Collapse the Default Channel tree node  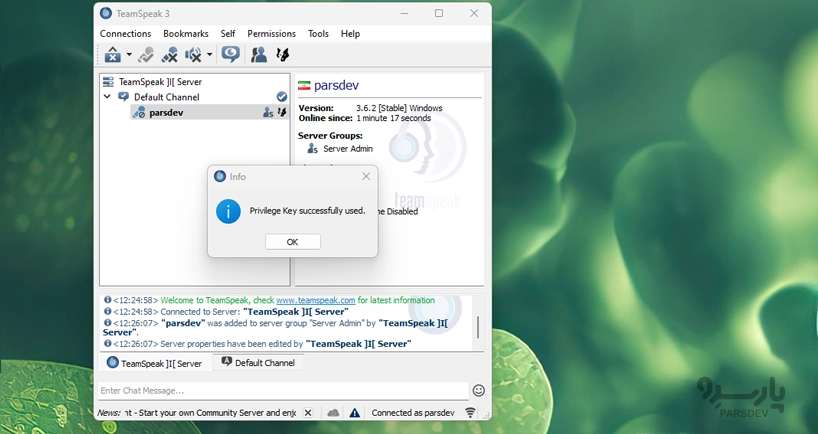coord(108,97)
